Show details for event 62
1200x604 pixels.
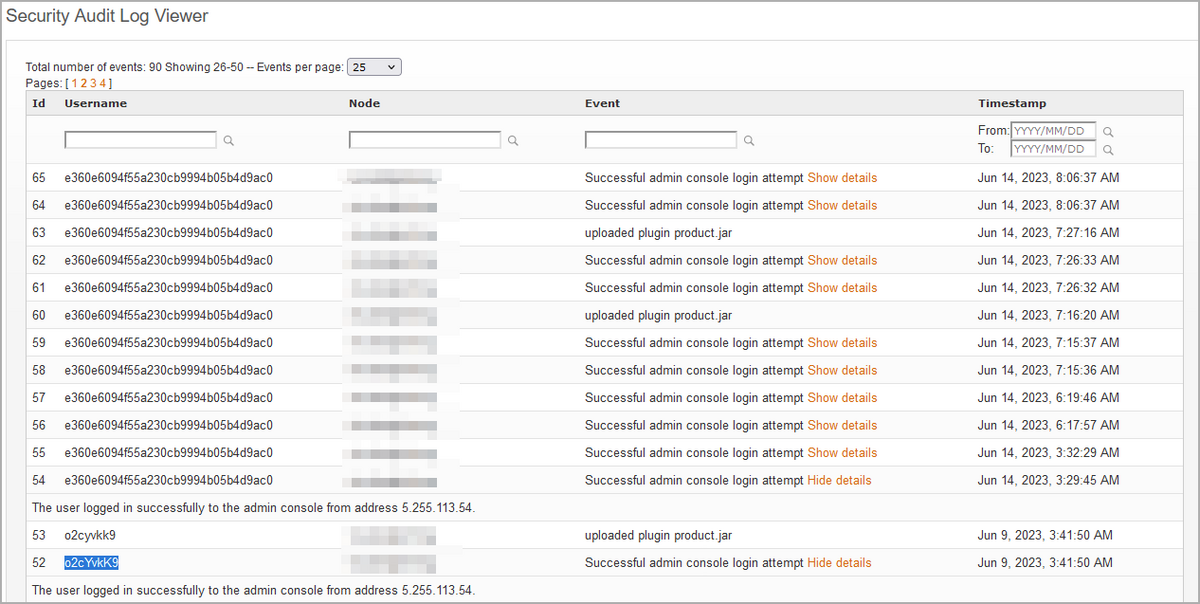coord(841,260)
